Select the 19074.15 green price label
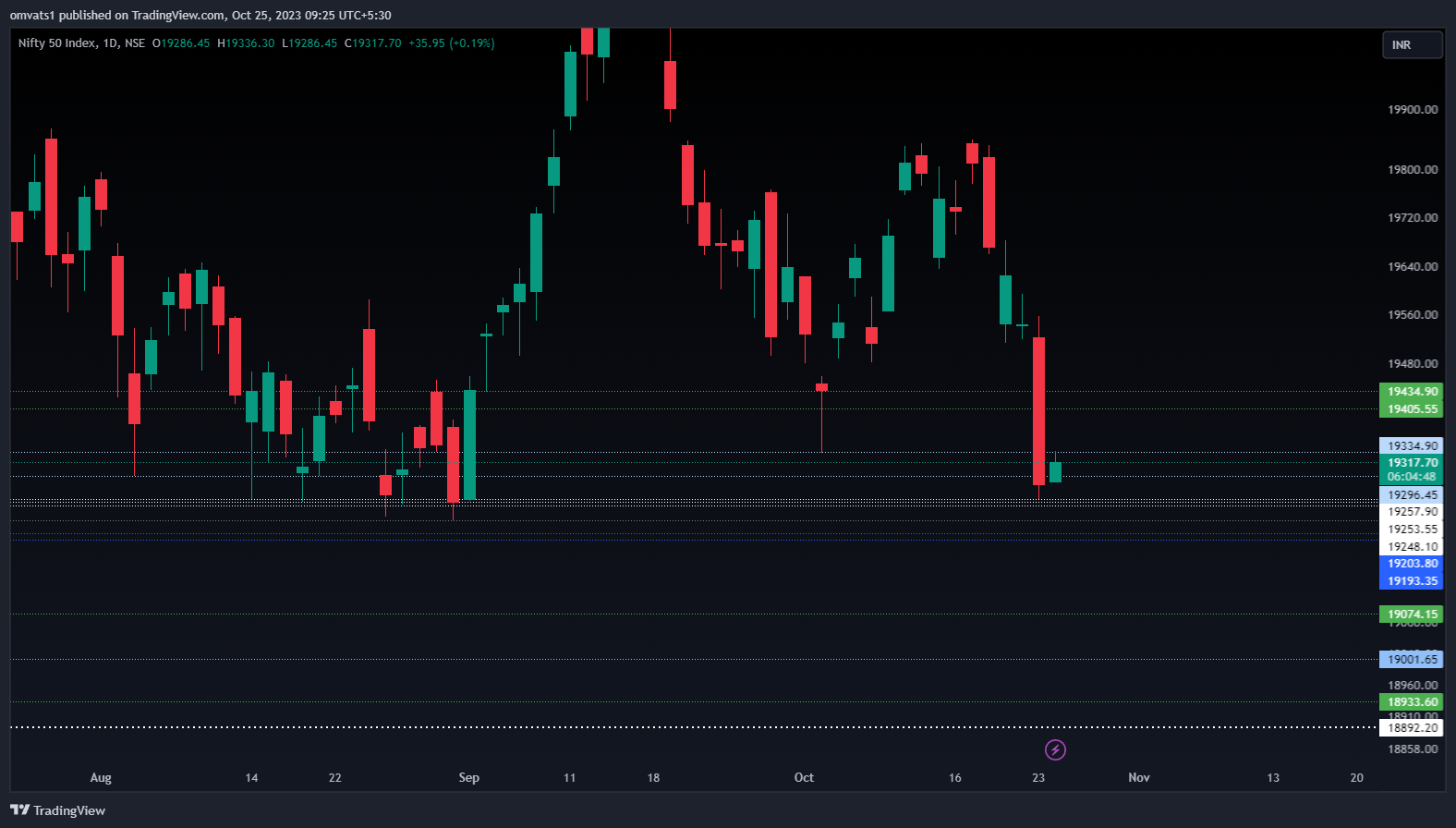The width and height of the screenshot is (1456, 828). (1412, 615)
